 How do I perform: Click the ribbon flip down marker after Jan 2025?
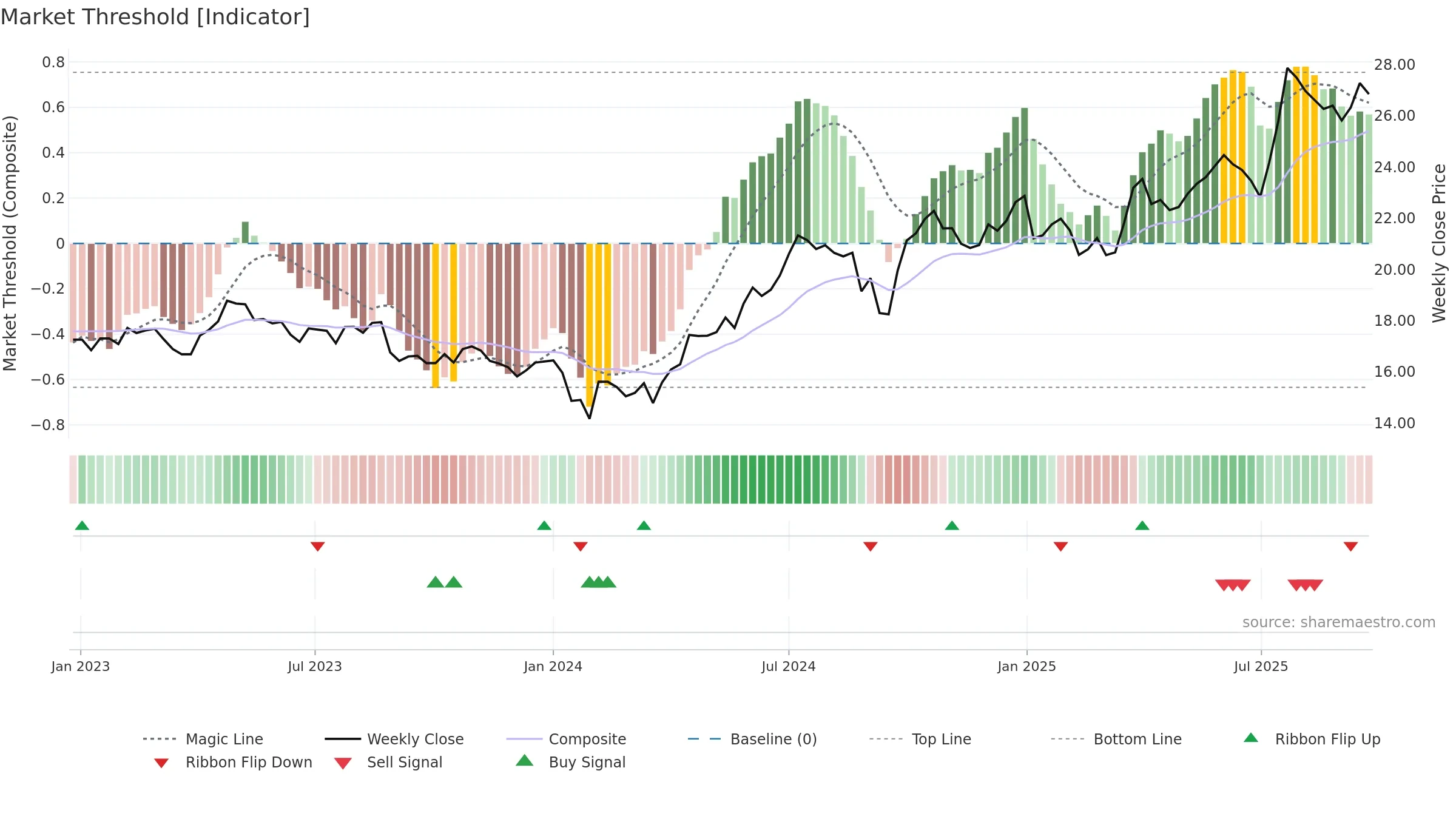click(x=1060, y=547)
